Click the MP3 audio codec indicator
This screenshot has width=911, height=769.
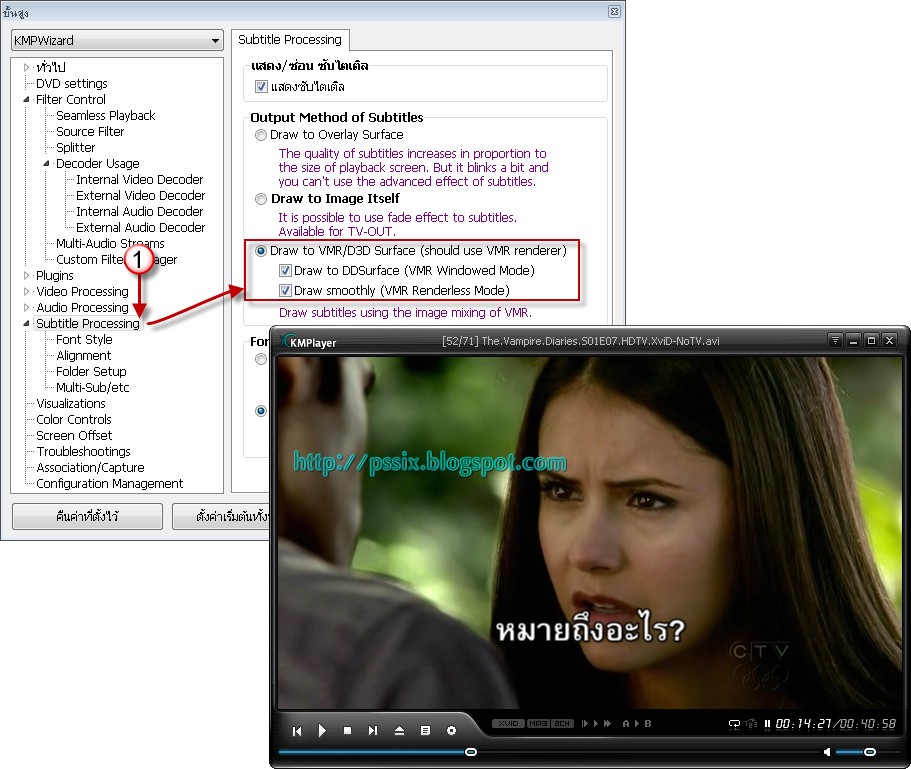(538, 723)
